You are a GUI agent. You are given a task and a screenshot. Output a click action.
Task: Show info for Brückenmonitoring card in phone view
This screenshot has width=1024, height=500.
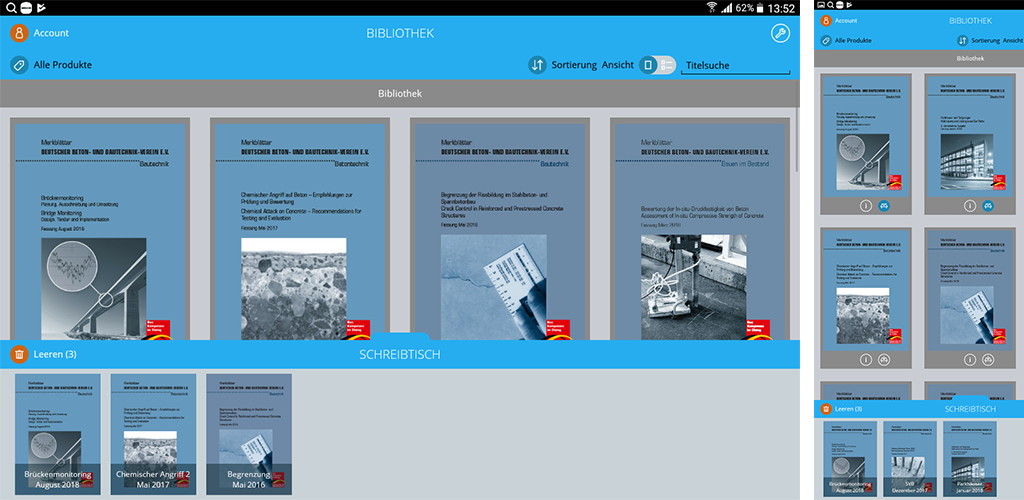pyautogui.click(x=866, y=206)
